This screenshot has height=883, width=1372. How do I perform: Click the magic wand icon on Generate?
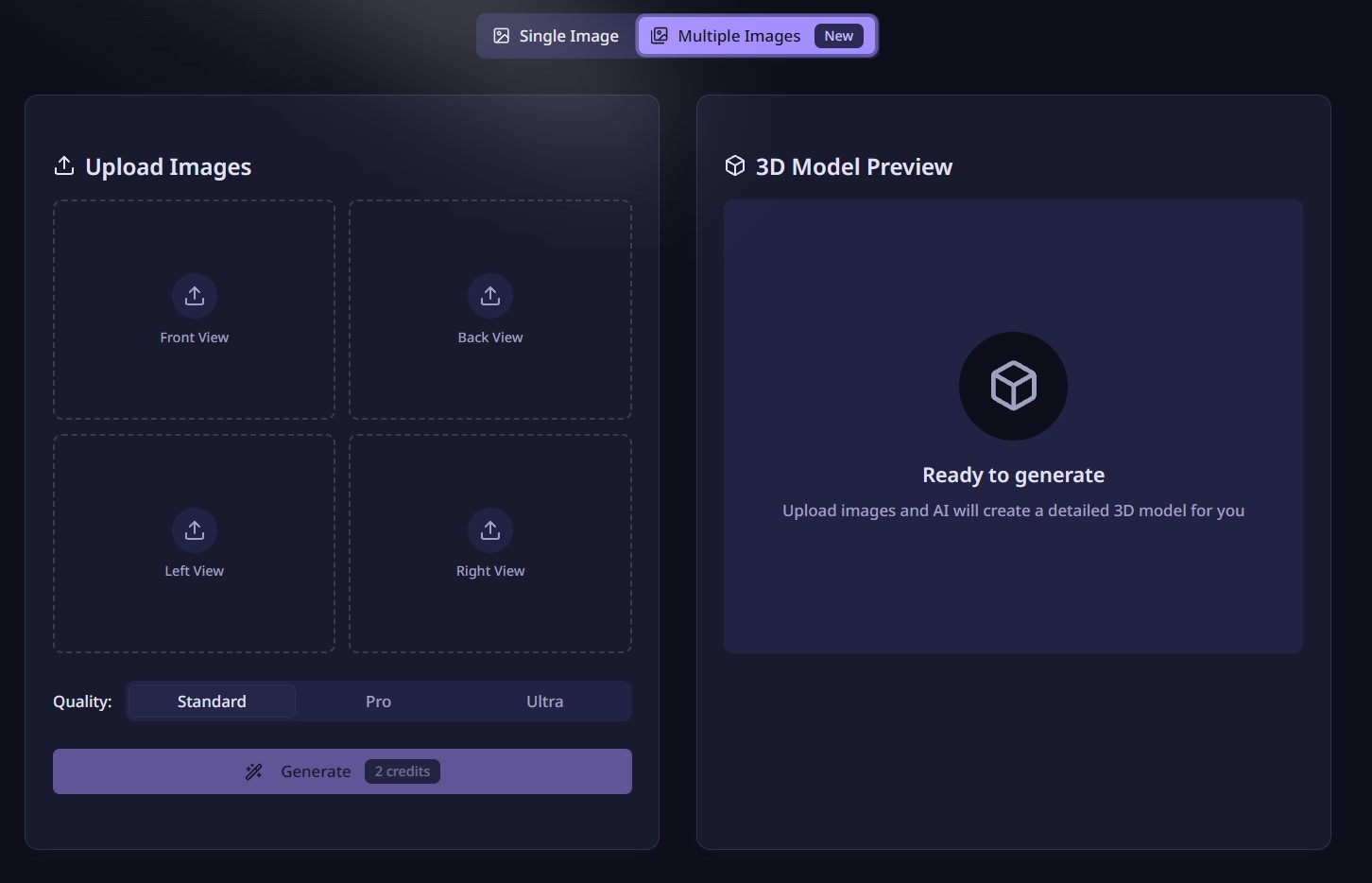click(253, 771)
